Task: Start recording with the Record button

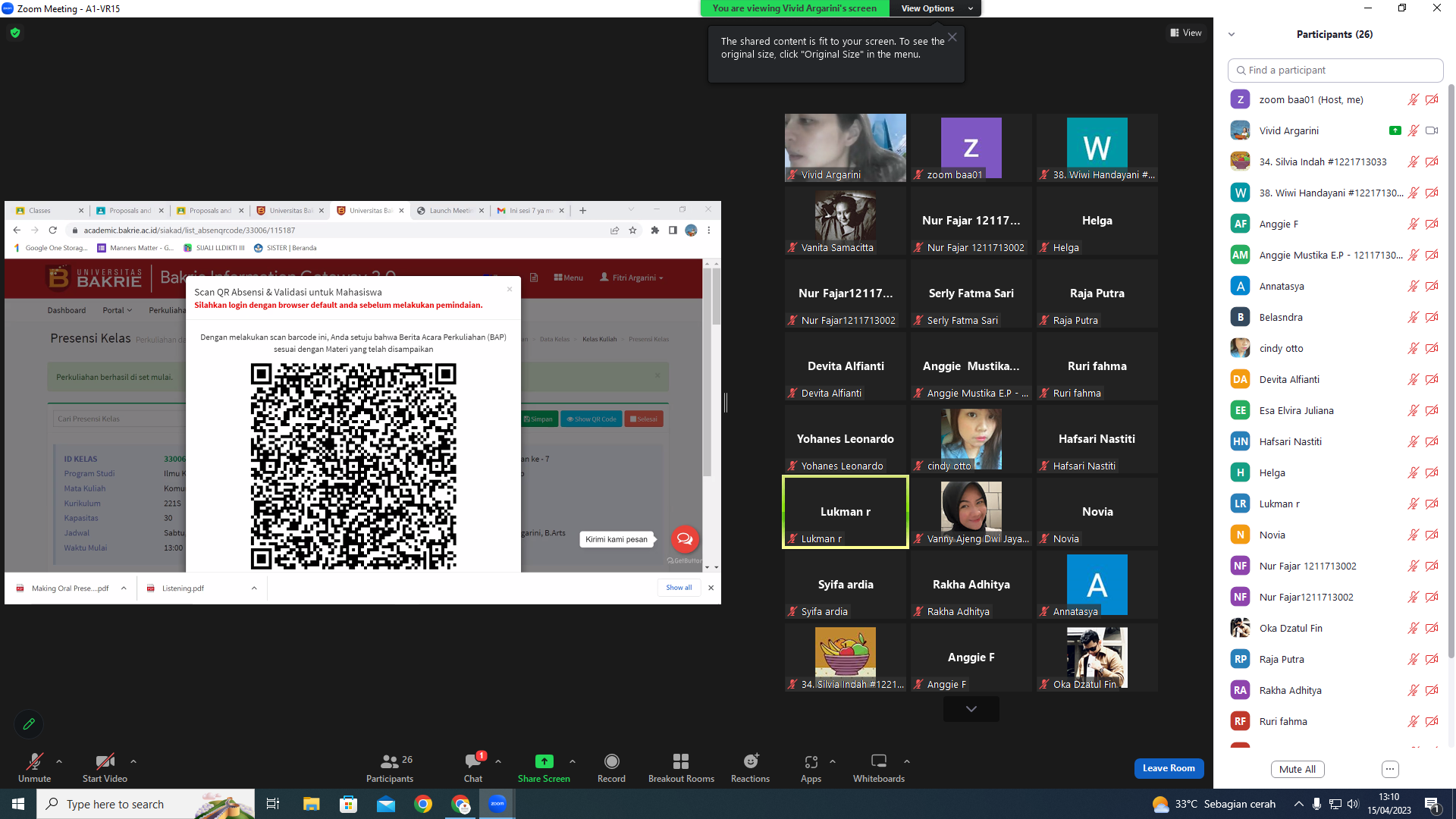Action: tap(611, 767)
